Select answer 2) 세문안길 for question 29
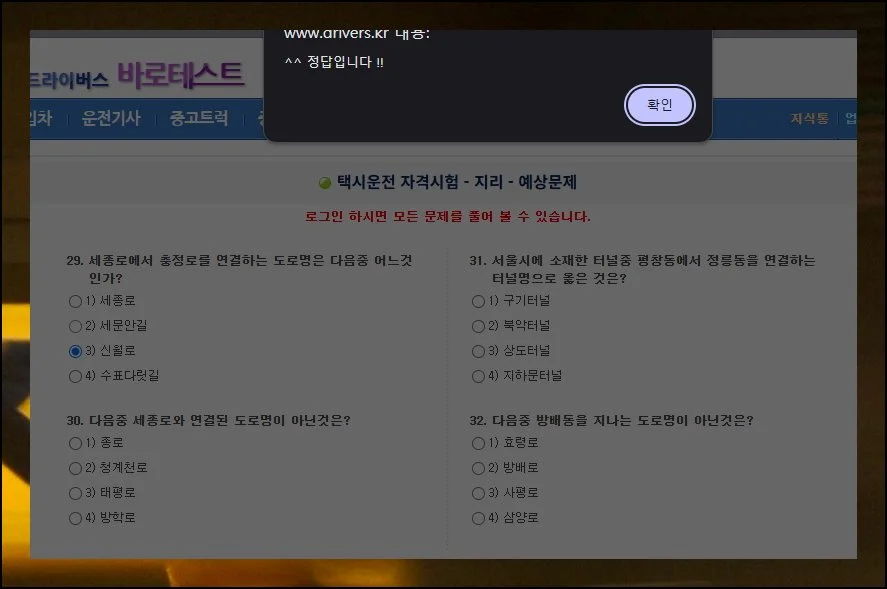 75,326
